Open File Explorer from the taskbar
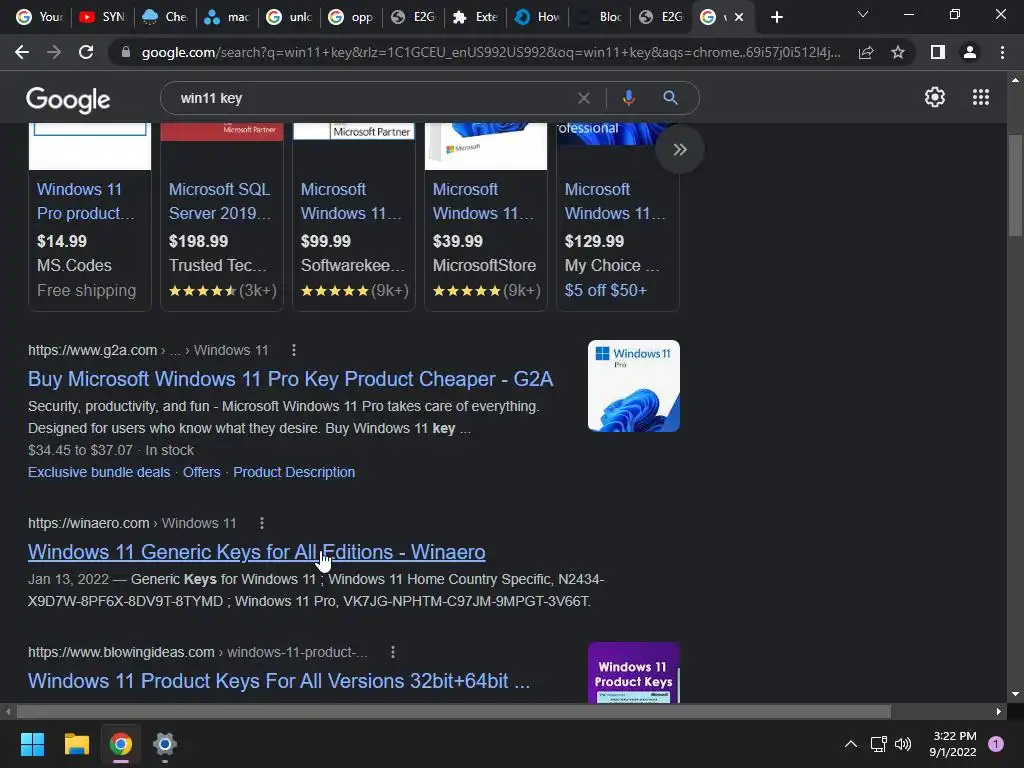1024x768 pixels. tap(76, 744)
